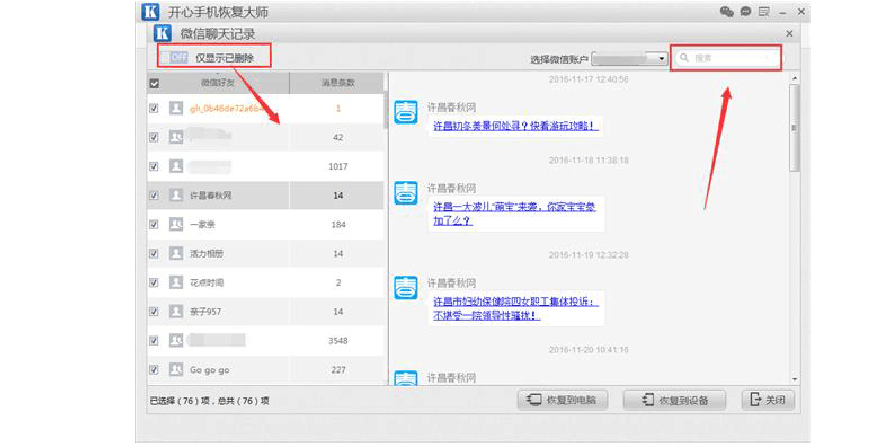Uncheck the 花点时间 checkbox
Viewport: 893px width, 443px height.
point(153,282)
